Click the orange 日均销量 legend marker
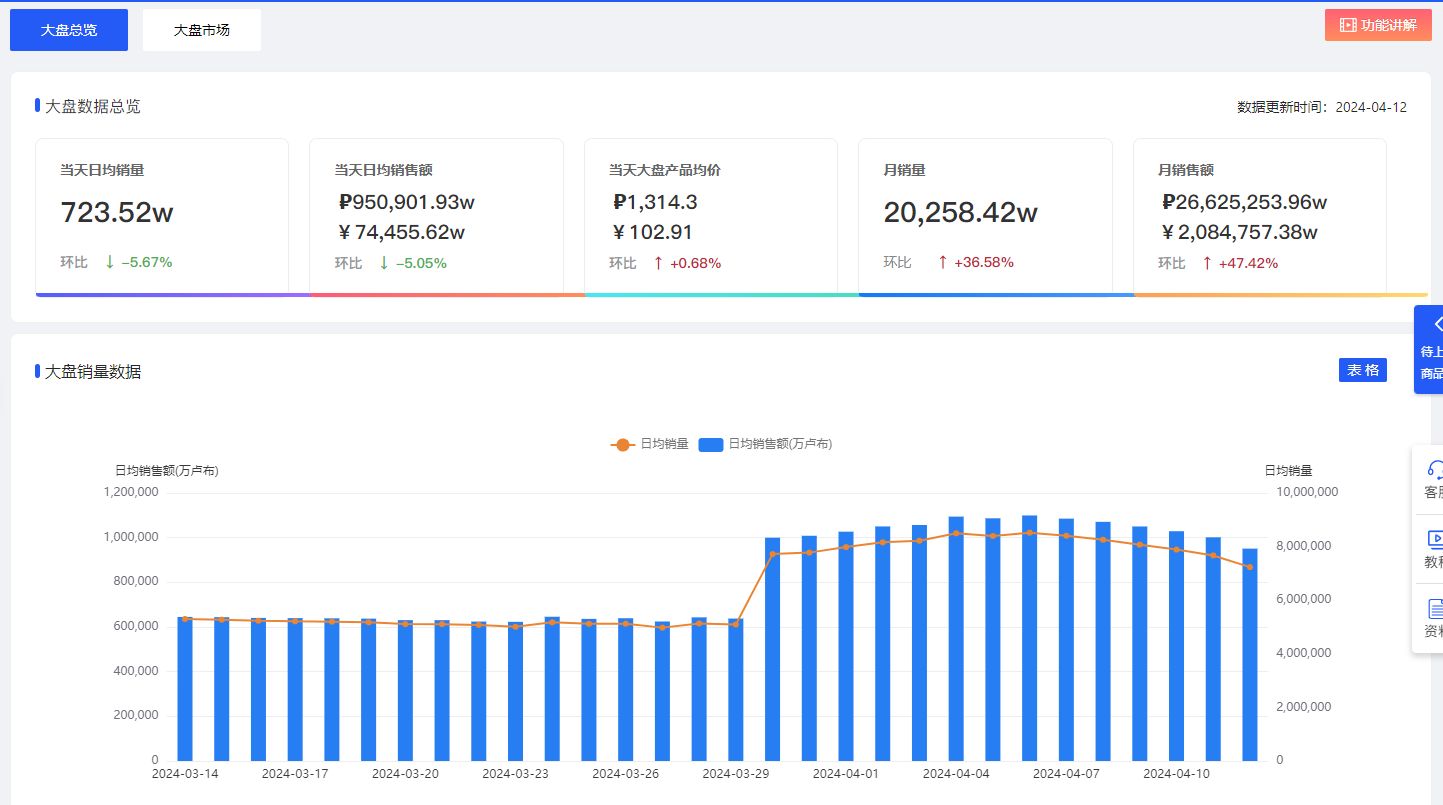The height and width of the screenshot is (805, 1443). pyautogui.click(x=623, y=444)
